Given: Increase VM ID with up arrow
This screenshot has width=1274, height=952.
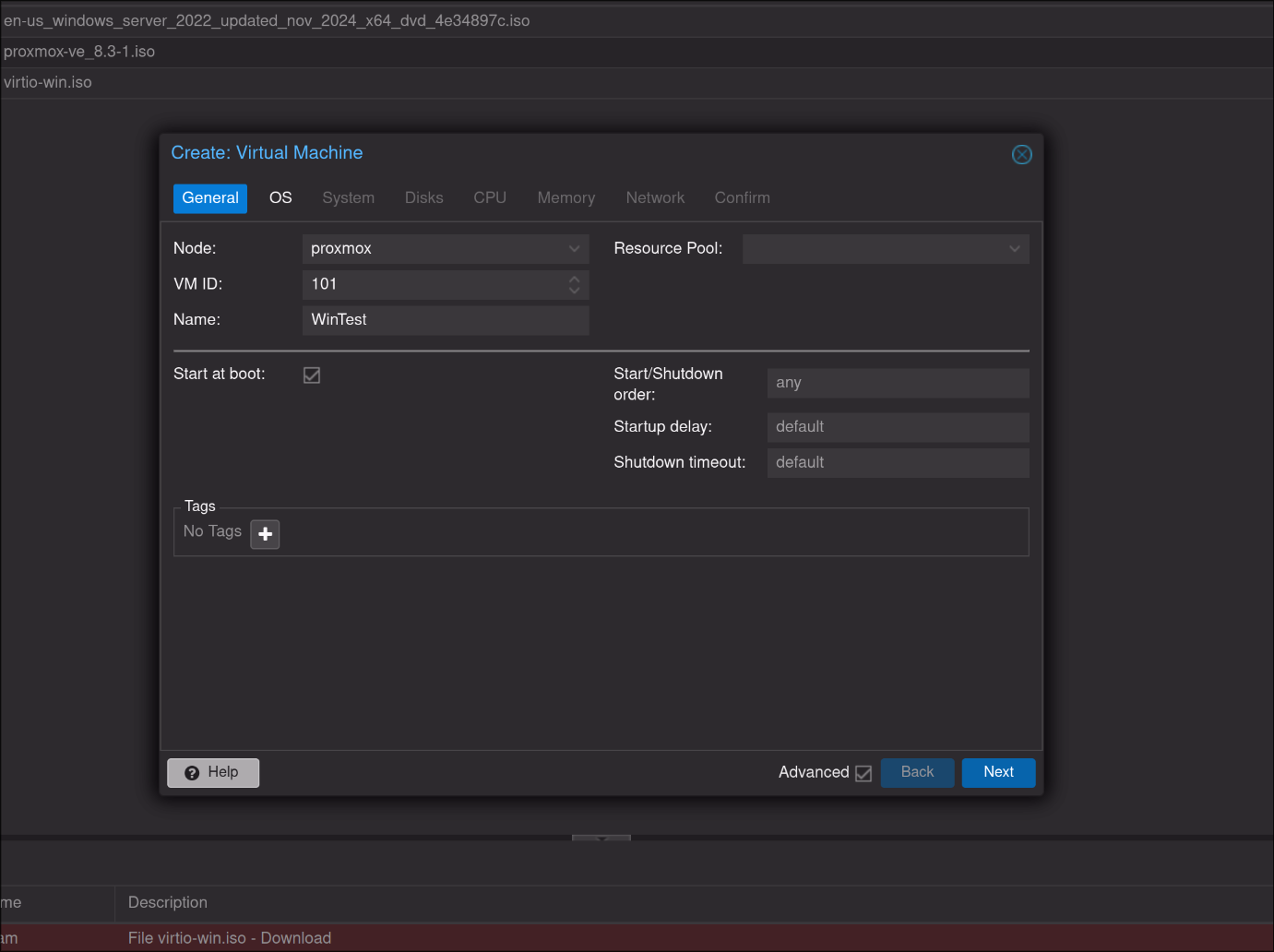Looking at the screenshot, I should (x=575, y=279).
